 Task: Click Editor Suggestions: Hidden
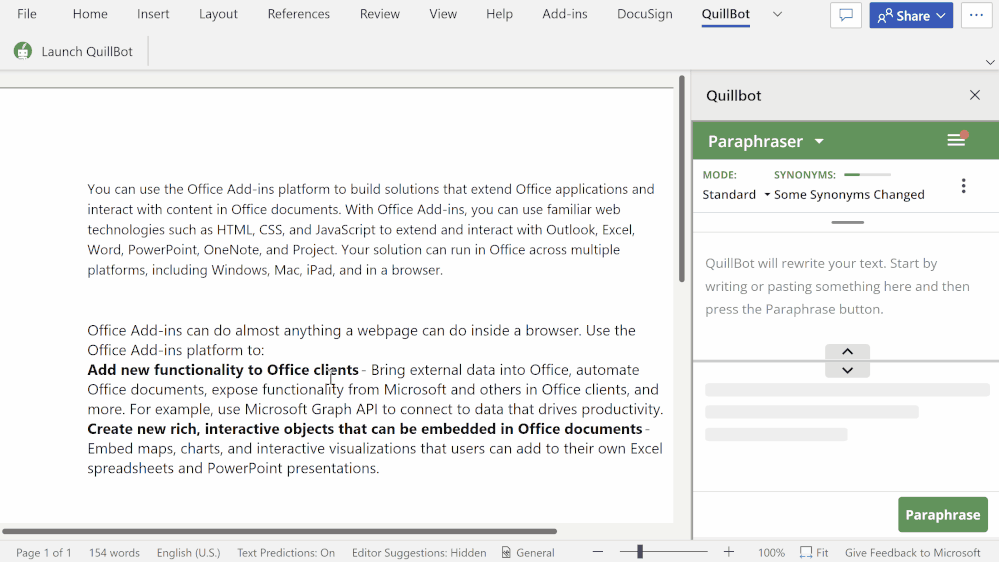[419, 552]
